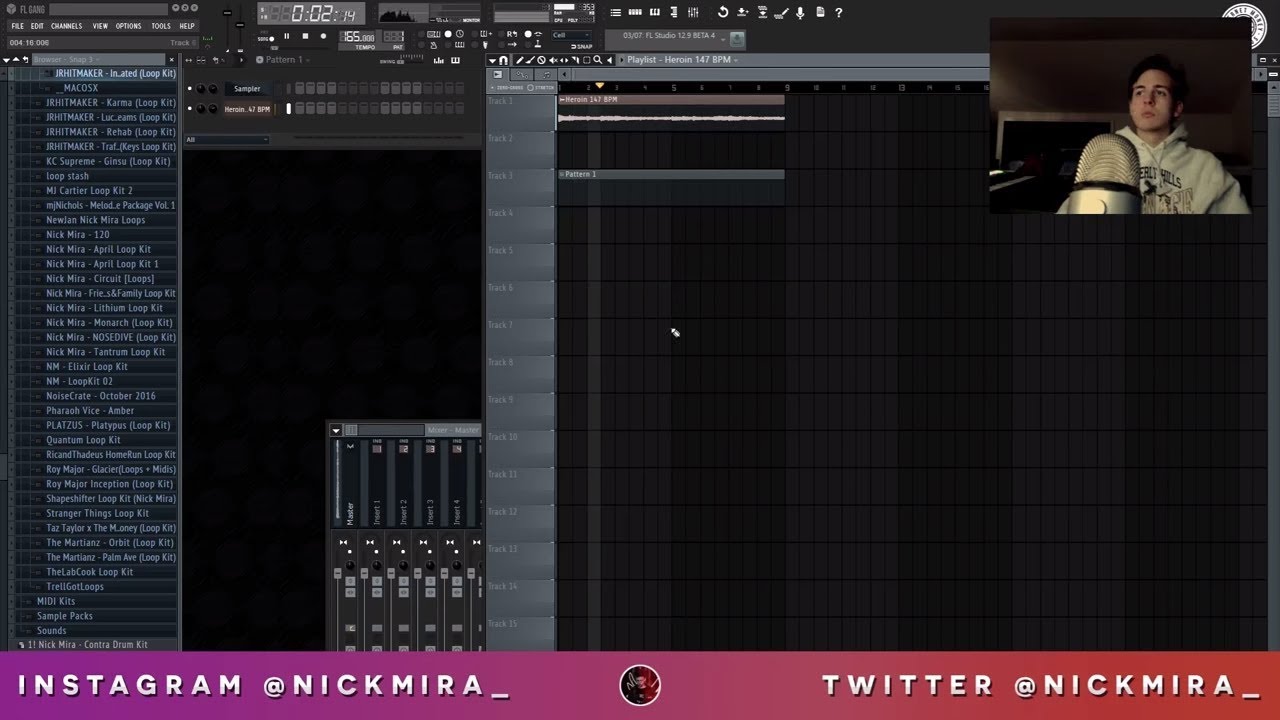
Task: Open audio editor brush icon in toolbar
Action: tap(781, 12)
